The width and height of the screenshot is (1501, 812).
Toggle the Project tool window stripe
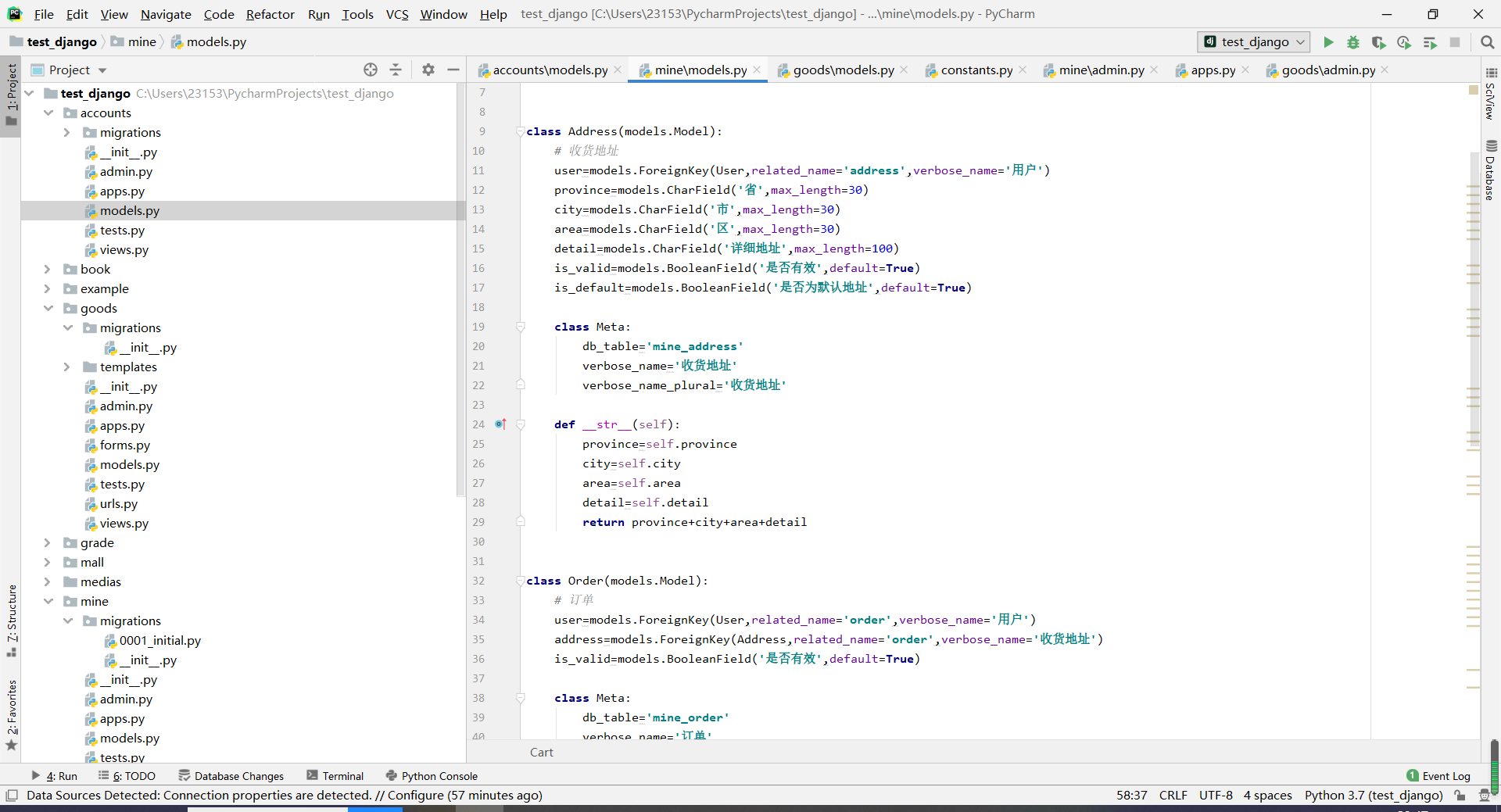(11, 95)
